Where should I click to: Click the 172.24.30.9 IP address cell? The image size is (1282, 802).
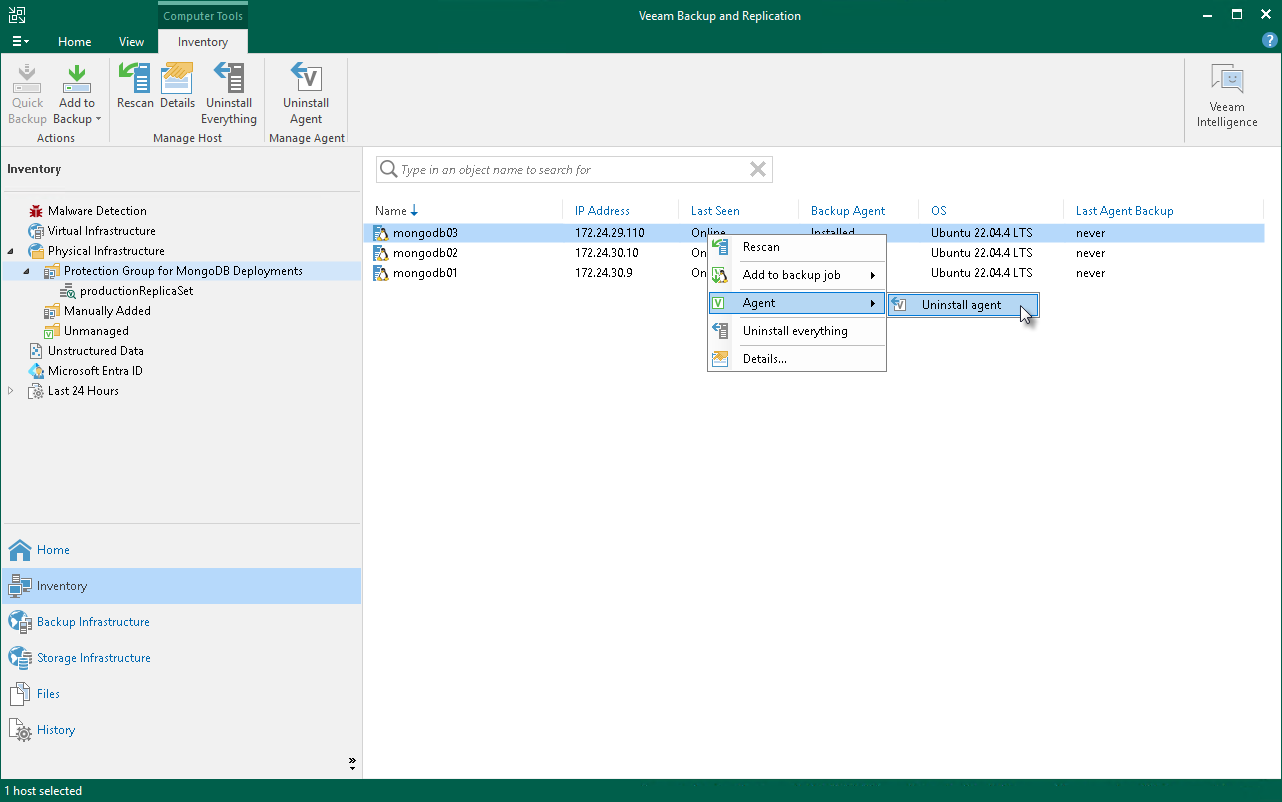click(603, 273)
